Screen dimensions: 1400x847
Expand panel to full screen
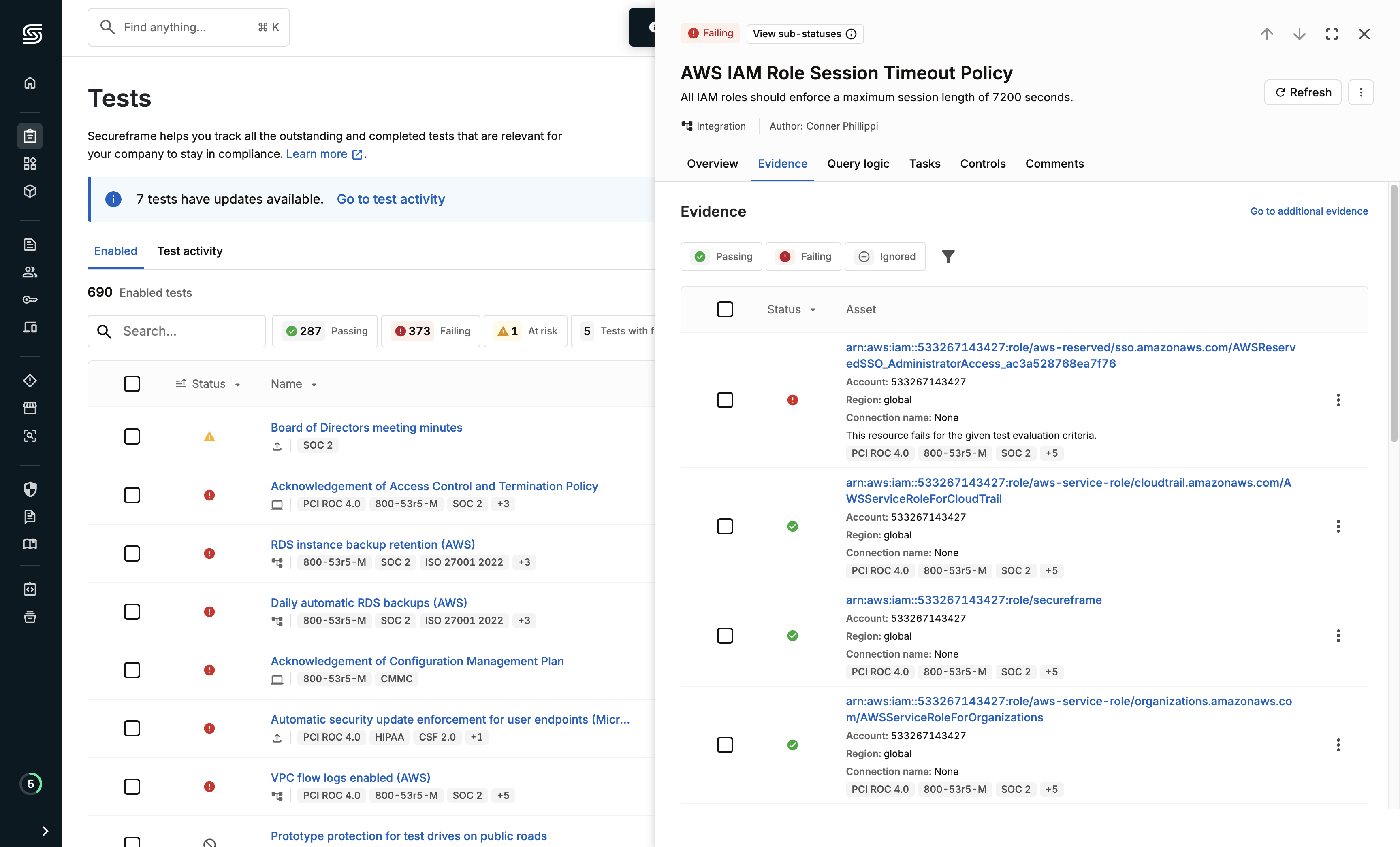(1331, 34)
